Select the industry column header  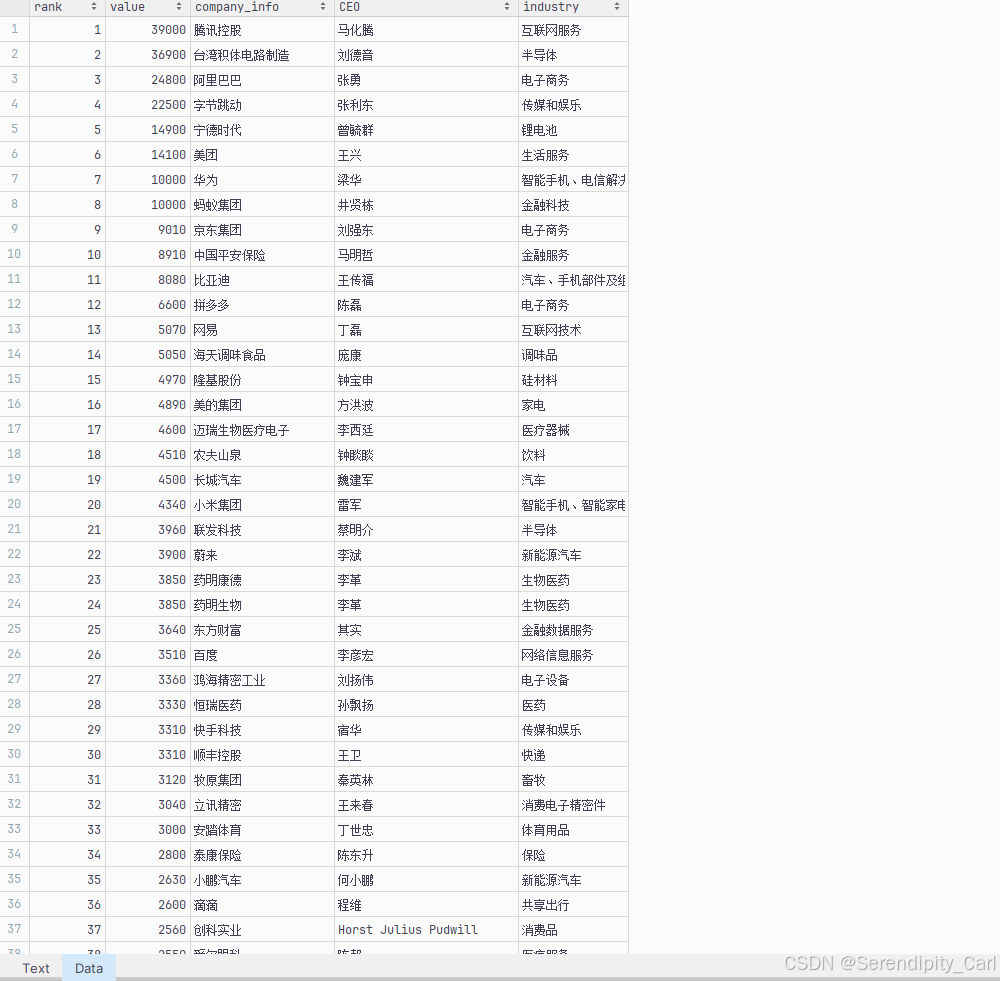pyautogui.click(x=573, y=7)
